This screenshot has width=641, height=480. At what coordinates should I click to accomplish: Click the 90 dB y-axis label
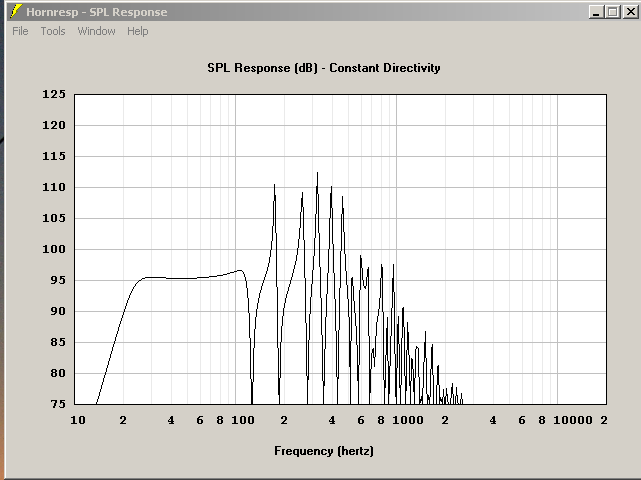point(58,311)
